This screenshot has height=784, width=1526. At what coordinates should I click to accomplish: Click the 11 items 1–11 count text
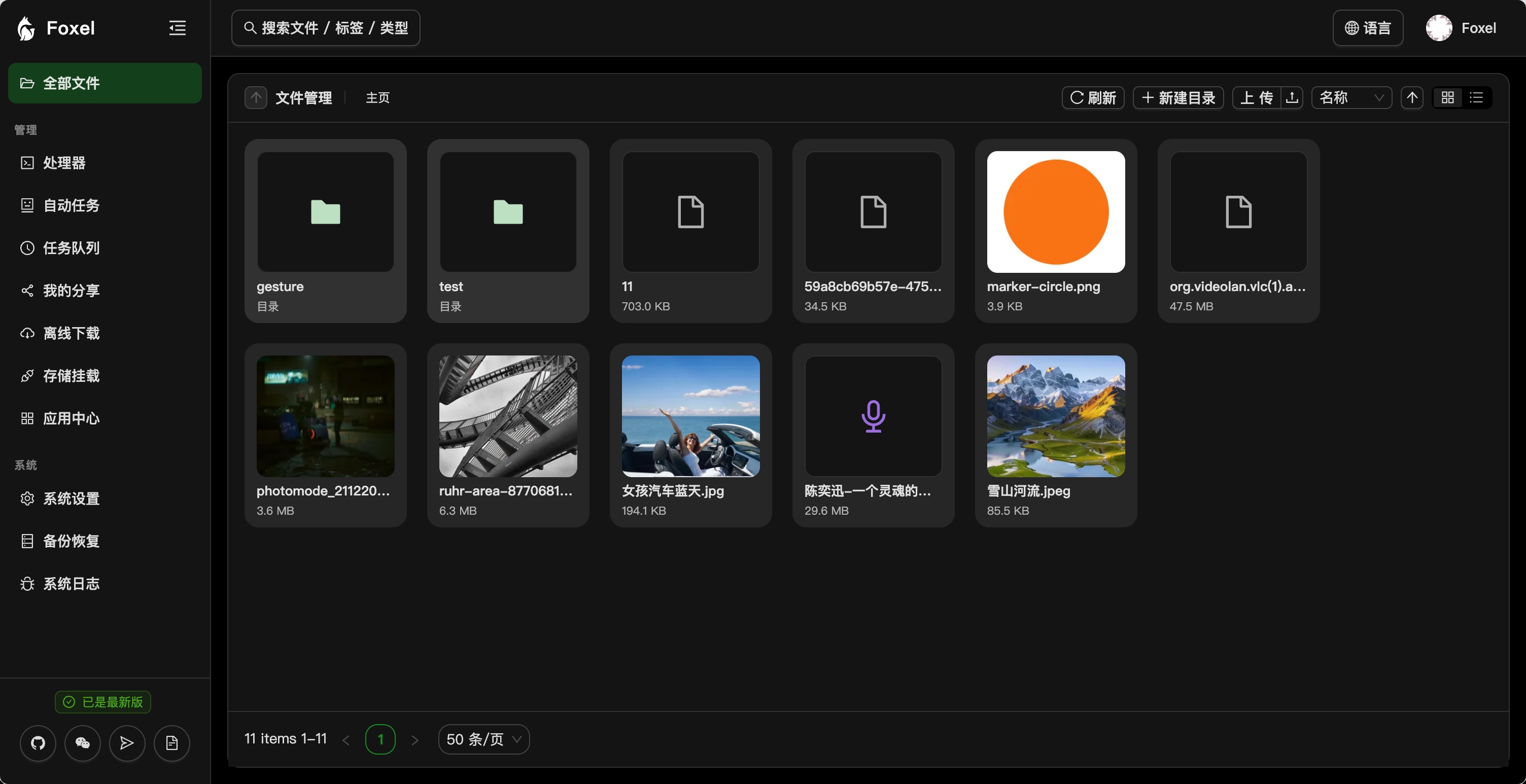click(286, 739)
